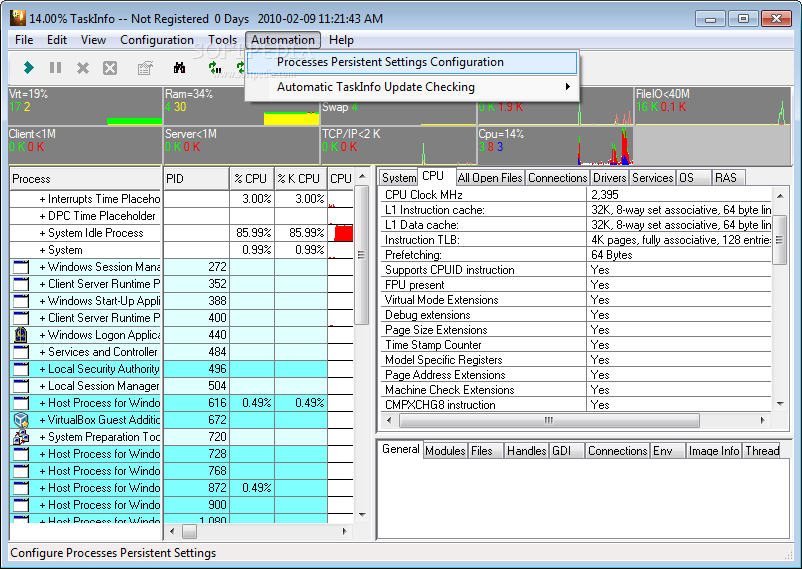This screenshot has width=802, height=569.
Task: Open the Configuration menu
Action: point(157,40)
